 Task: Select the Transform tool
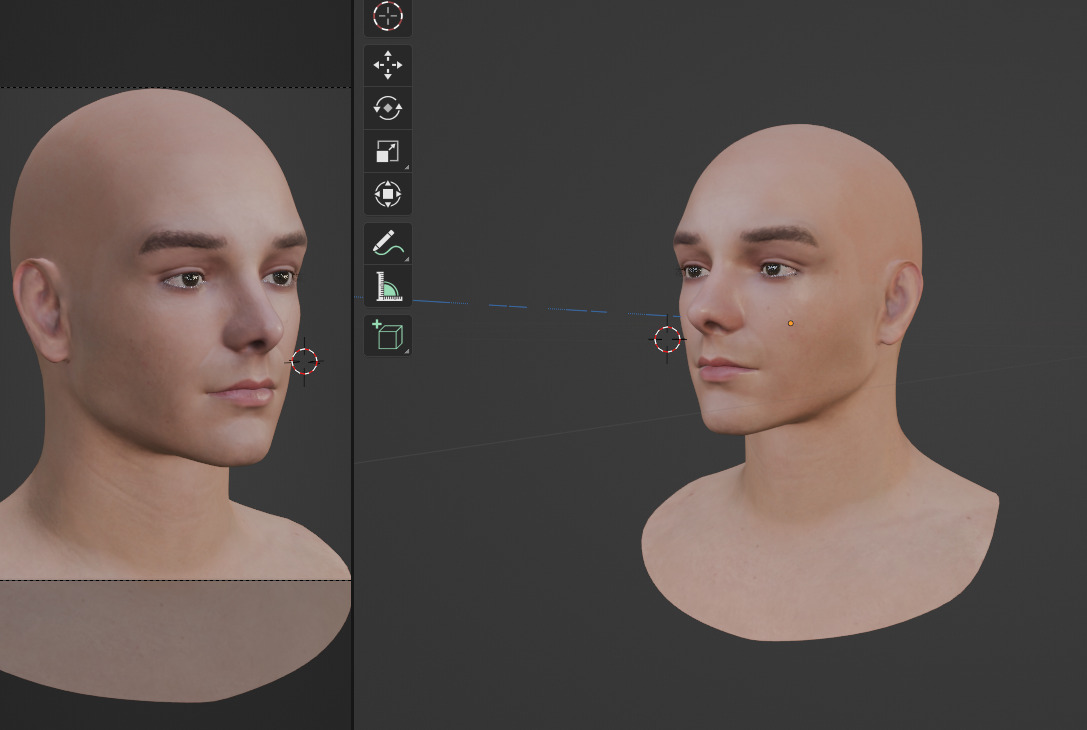coord(388,194)
